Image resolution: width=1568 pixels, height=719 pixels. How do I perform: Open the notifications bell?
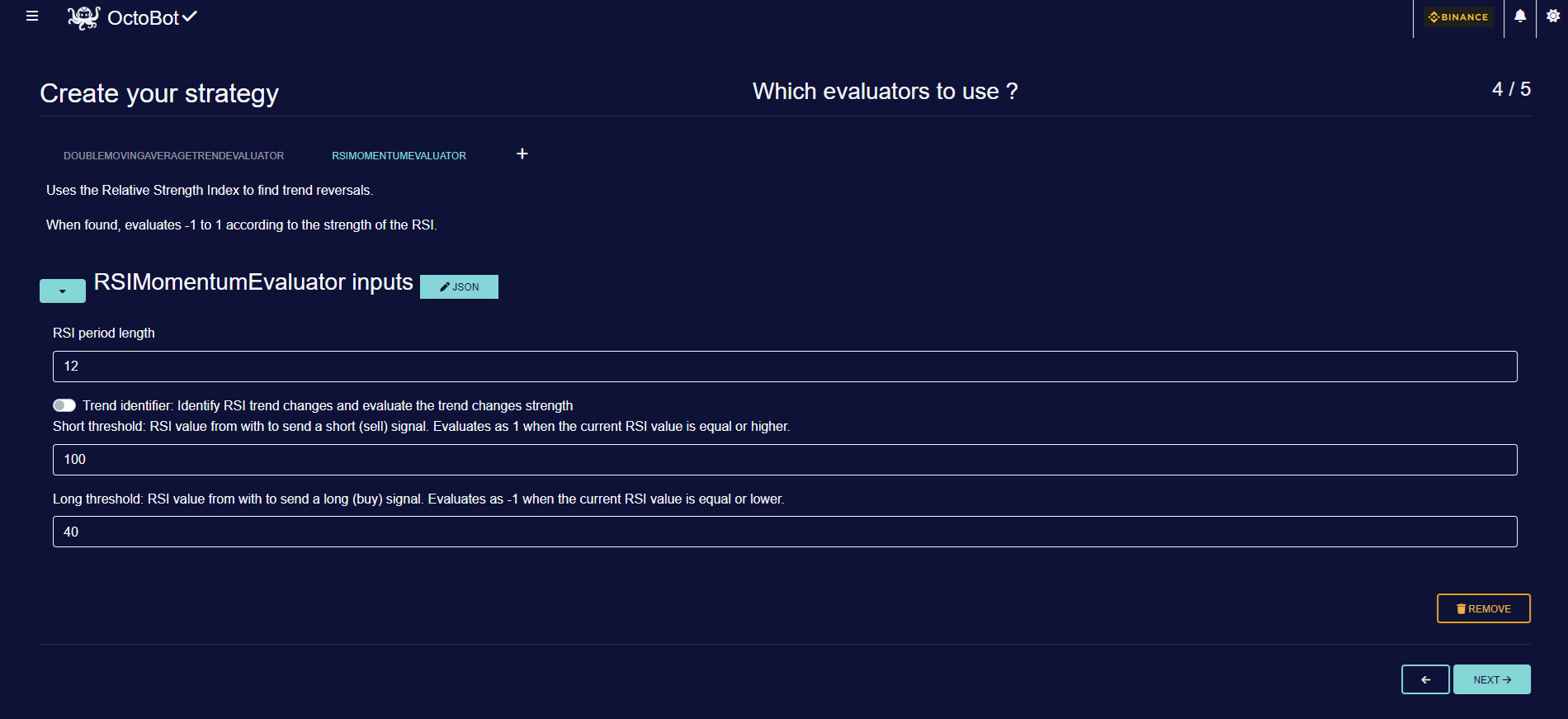point(1519,17)
